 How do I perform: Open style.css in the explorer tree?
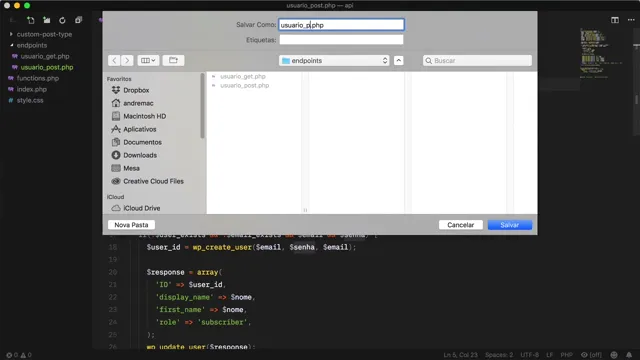[x=30, y=100]
